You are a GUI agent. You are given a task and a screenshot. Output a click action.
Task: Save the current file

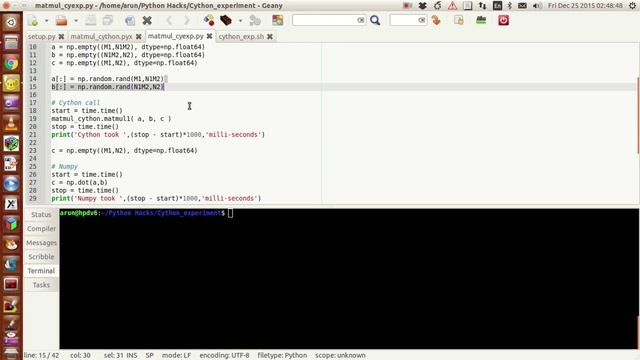(91, 20)
